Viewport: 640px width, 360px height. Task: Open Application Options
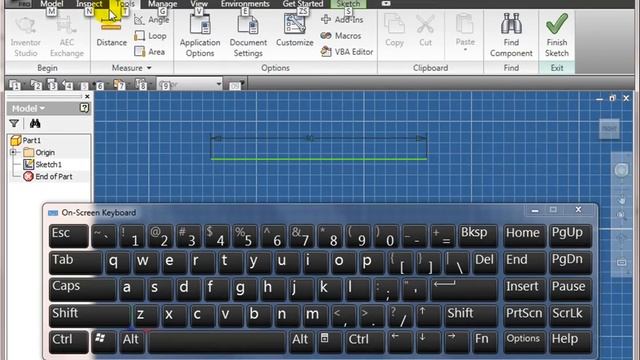click(200, 36)
